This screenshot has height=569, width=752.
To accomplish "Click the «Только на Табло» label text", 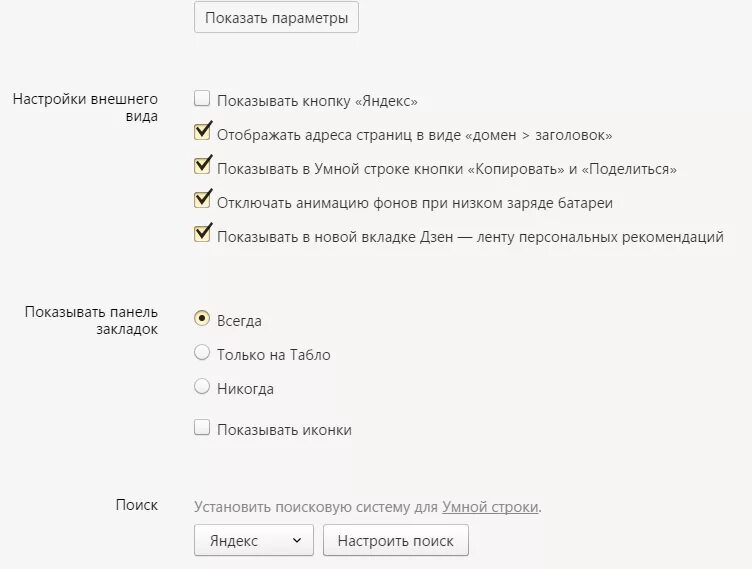I will pos(274,355).
